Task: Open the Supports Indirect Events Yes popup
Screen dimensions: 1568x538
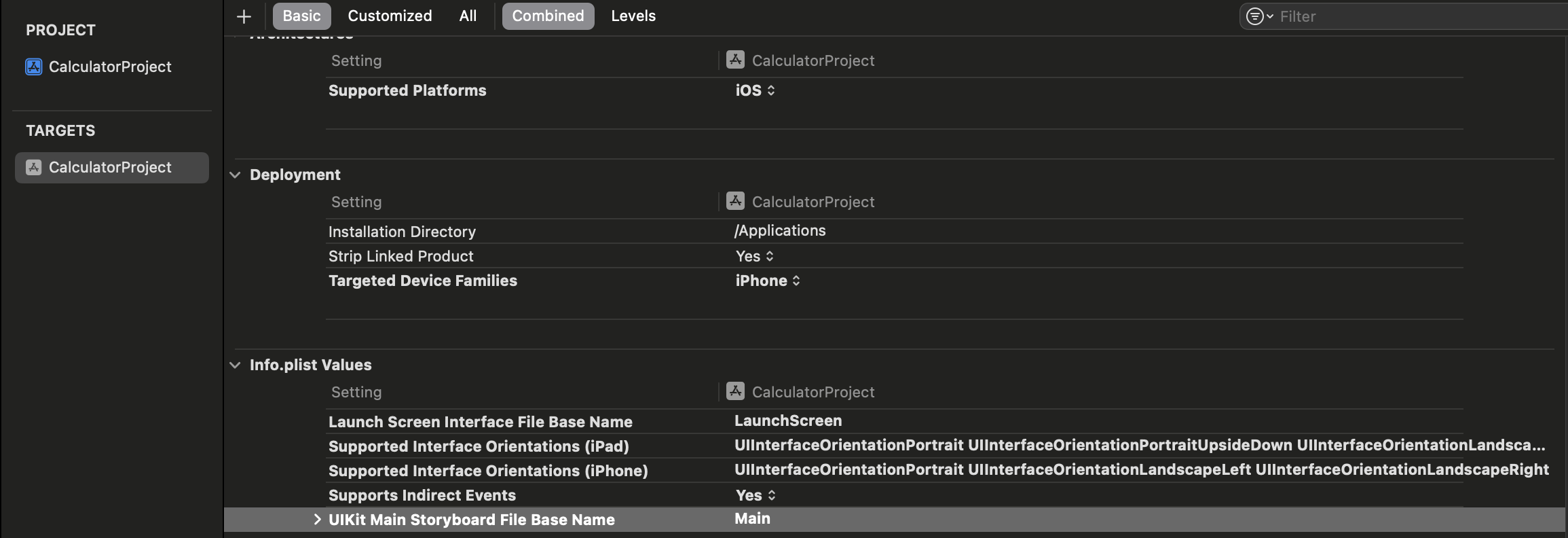Action: [x=755, y=495]
